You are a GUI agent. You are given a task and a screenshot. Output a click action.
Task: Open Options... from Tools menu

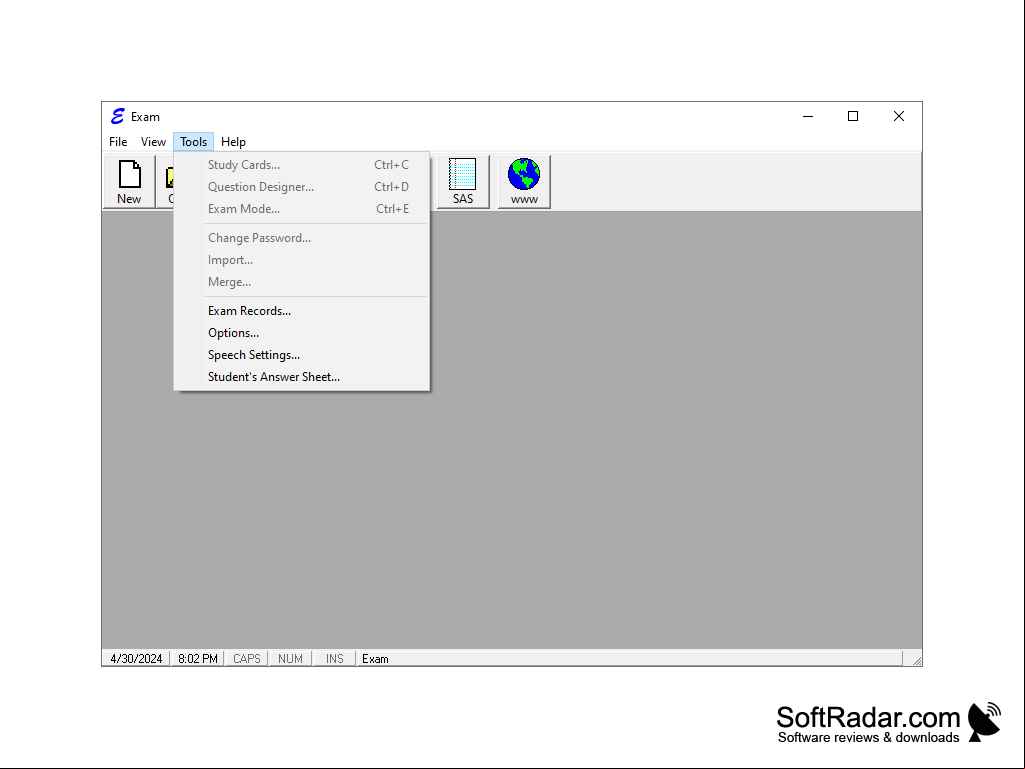pyautogui.click(x=302, y=333)
